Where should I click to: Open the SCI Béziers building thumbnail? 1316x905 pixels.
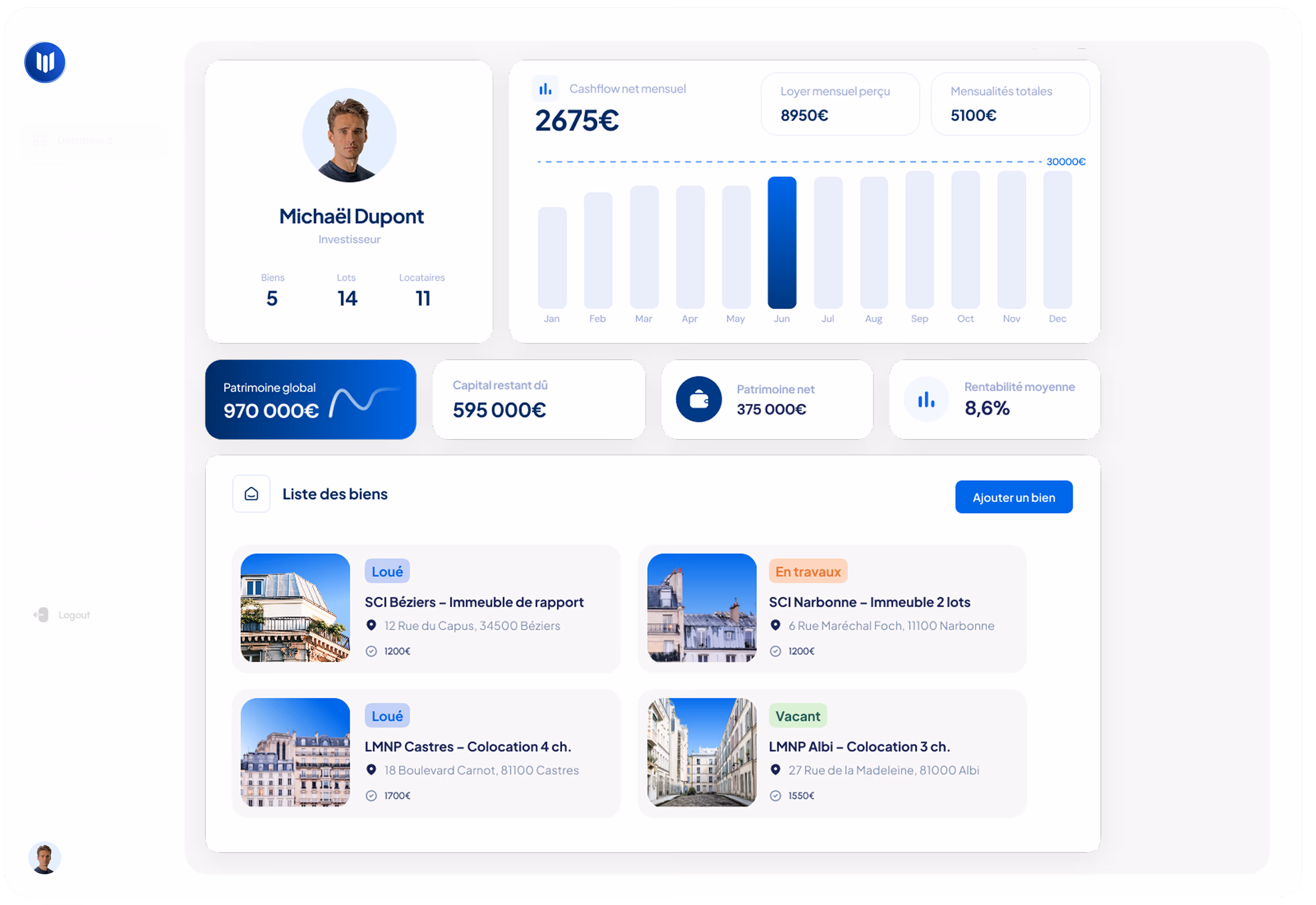[x=295, y=607]
